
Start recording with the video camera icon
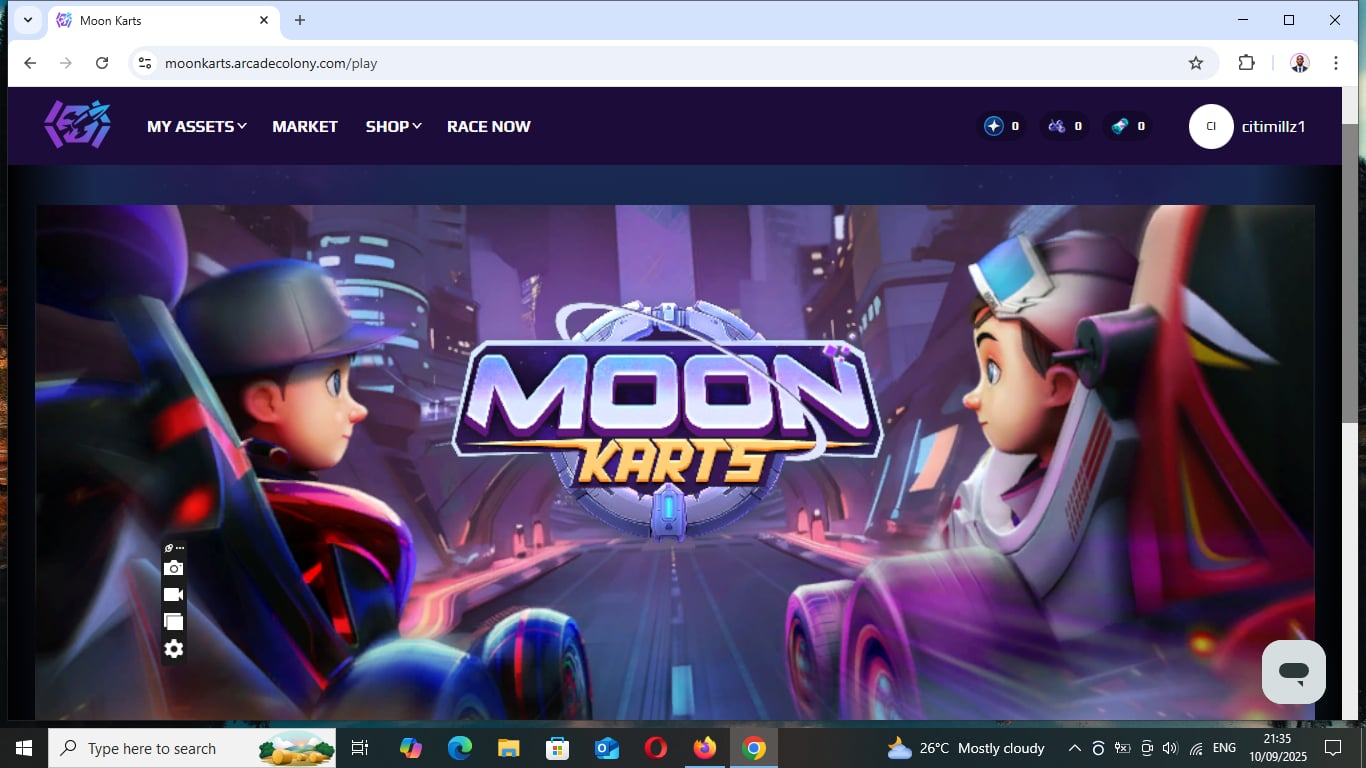click(174, 595)
